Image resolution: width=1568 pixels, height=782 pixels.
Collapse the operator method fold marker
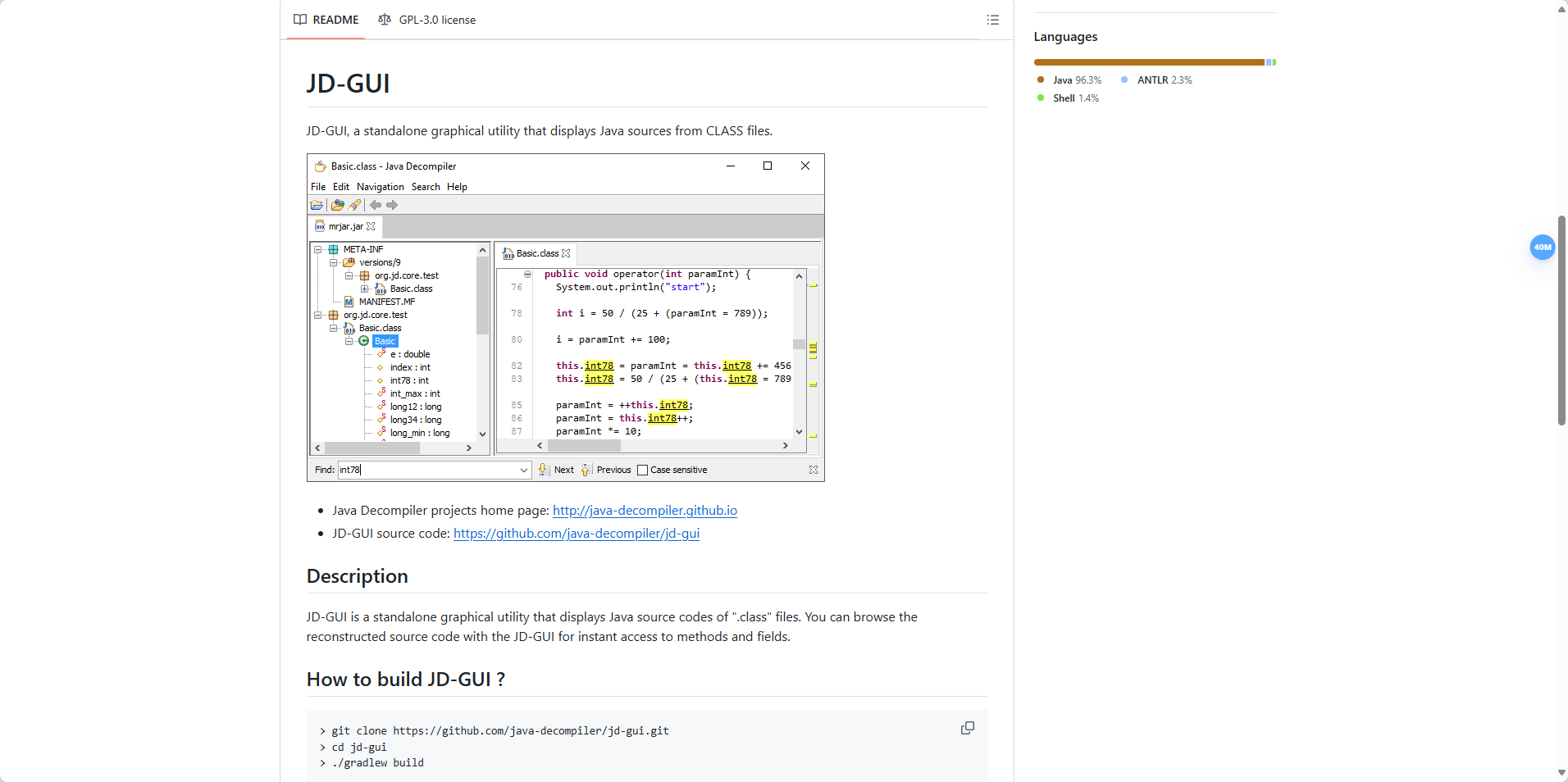tap(527, 274)
